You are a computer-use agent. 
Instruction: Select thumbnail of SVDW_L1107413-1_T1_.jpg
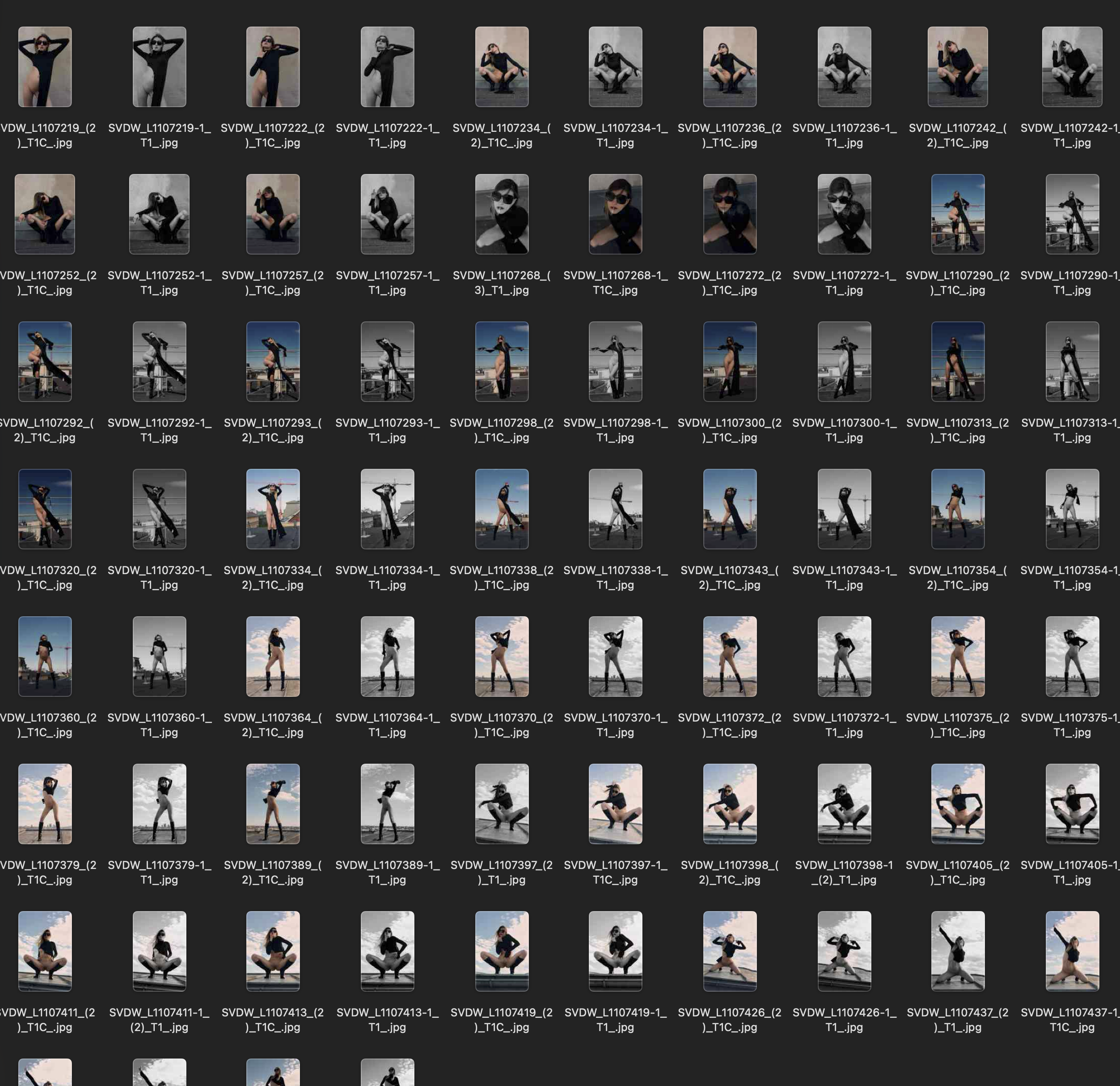(387, 951)
